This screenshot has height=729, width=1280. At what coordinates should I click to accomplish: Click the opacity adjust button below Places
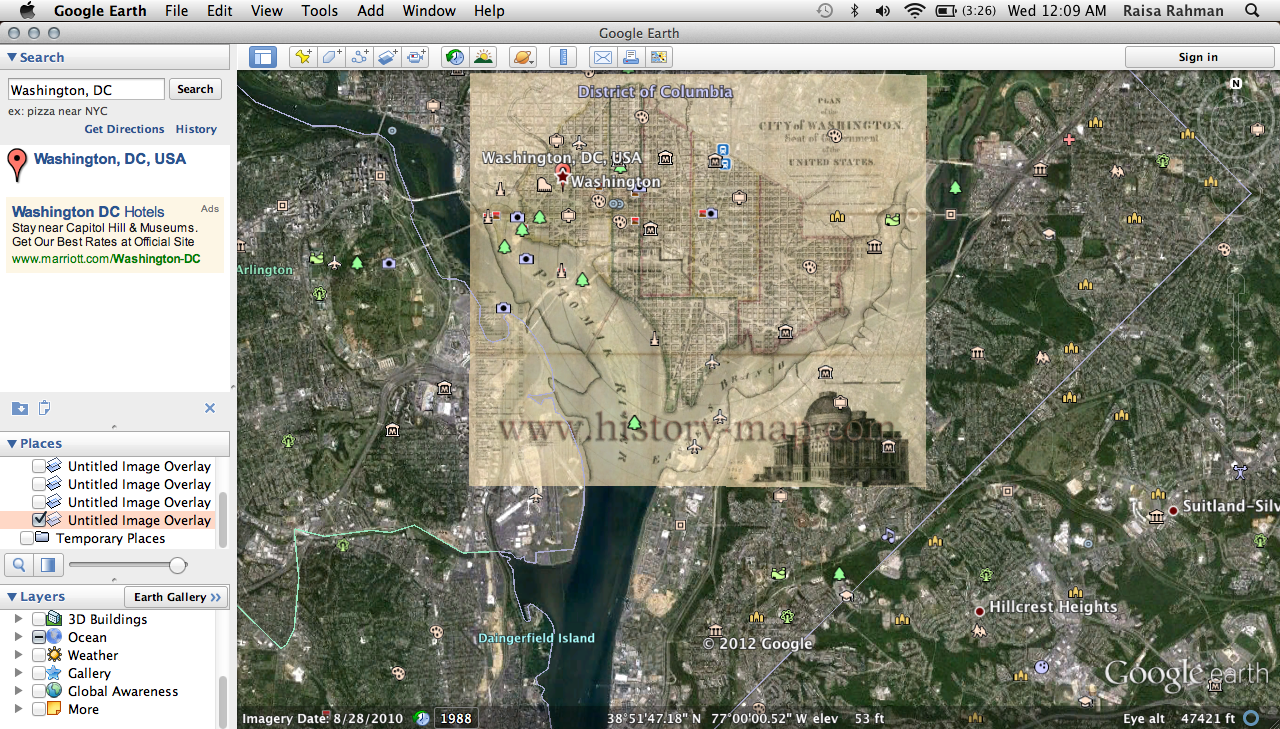48,565
